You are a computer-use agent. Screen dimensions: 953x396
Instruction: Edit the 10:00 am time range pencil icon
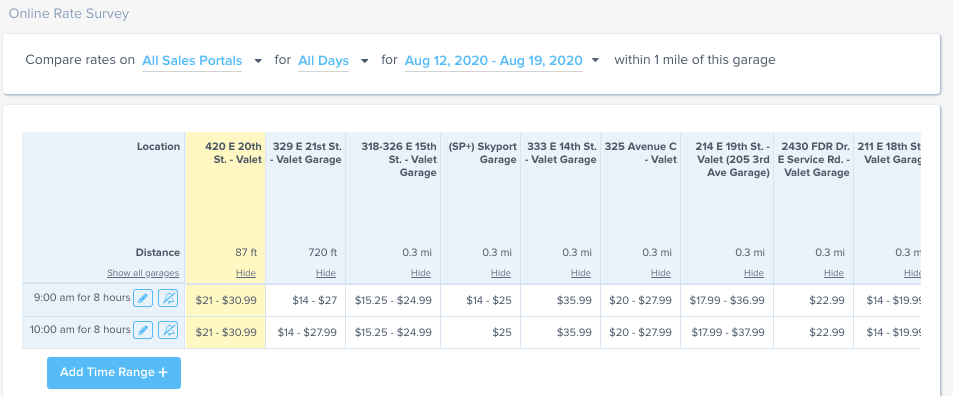click(x=143, y=330)
